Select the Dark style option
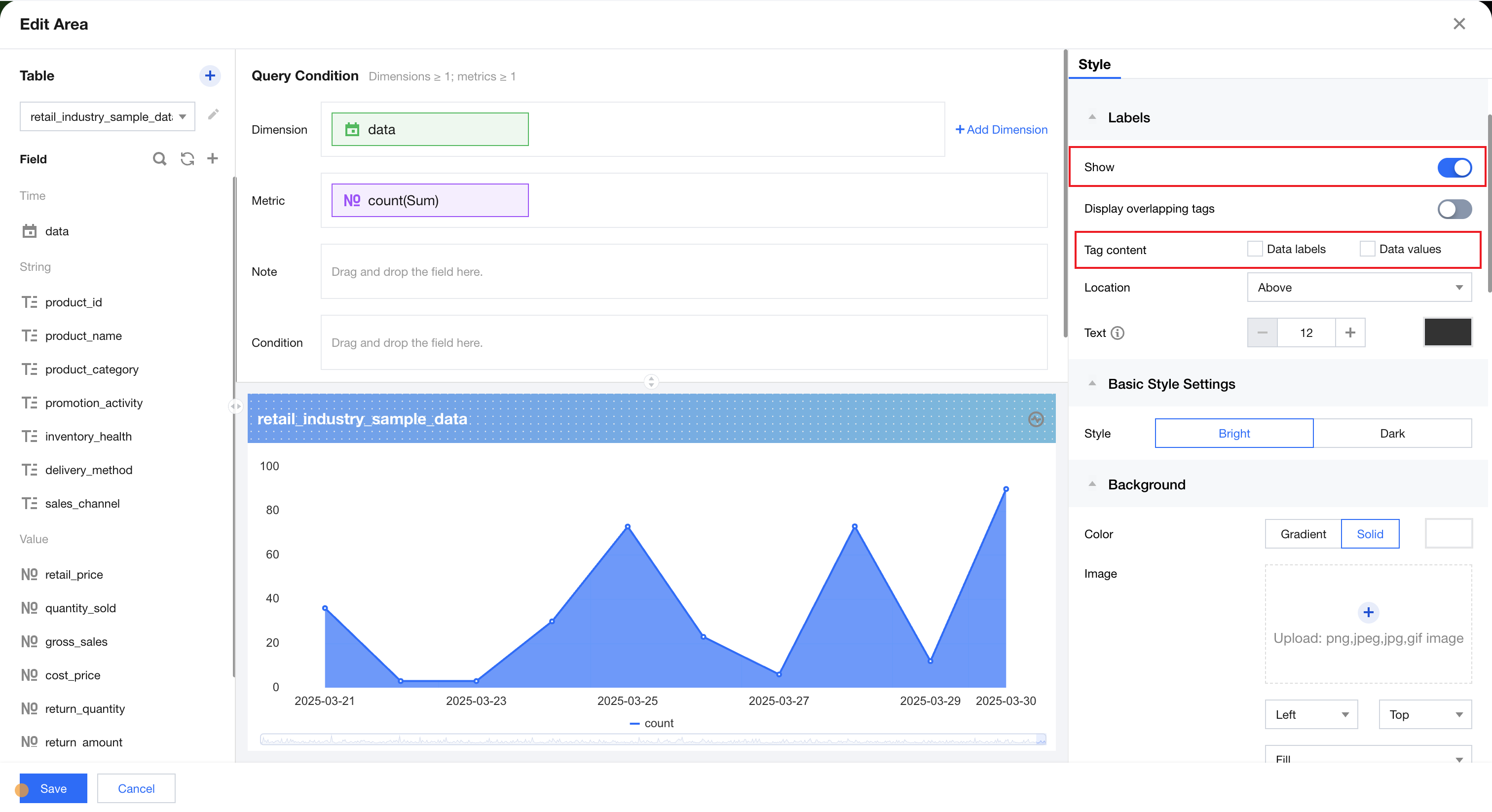Screen dimensions: 1492x812 click(x=1392, y=434)
